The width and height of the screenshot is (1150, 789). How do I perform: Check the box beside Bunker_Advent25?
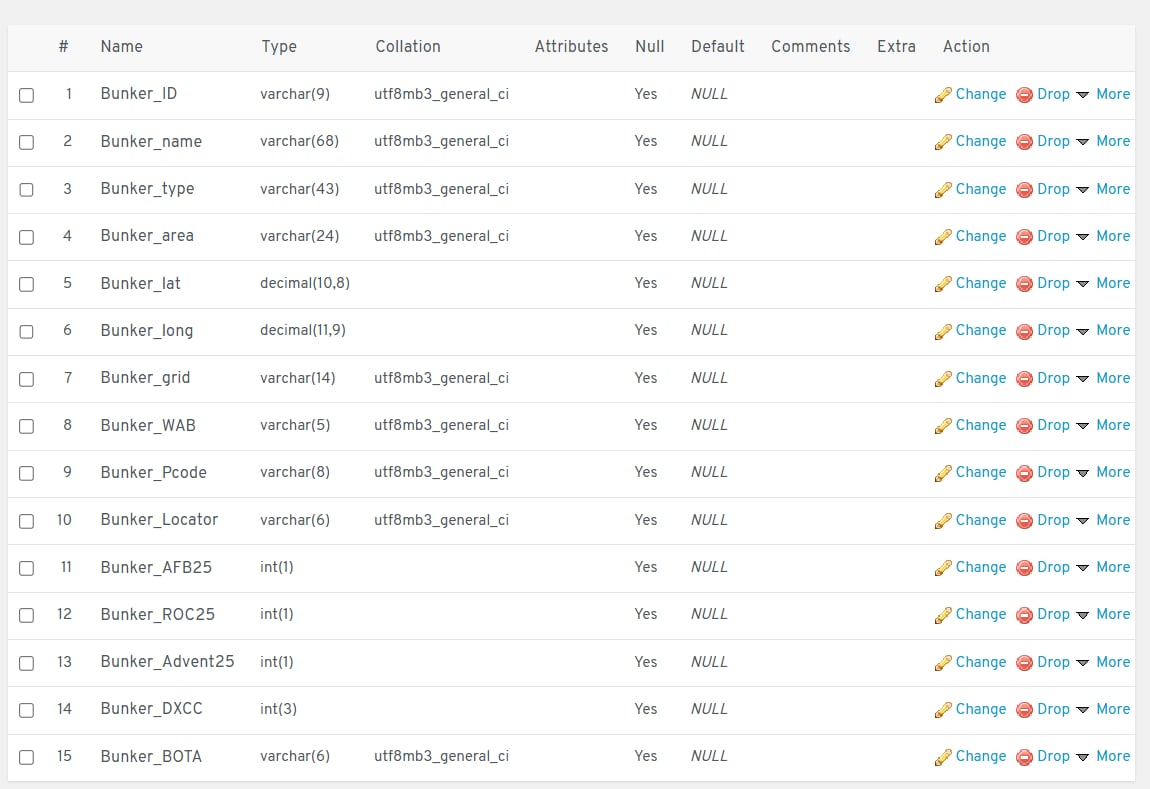pyautogui.click(x=27, y=663)
